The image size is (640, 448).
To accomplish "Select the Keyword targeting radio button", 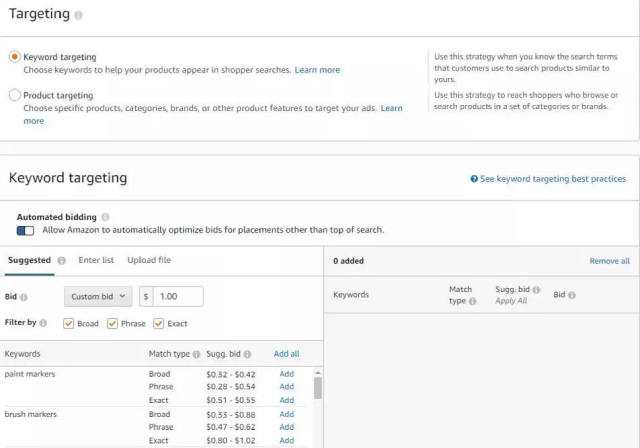I will click(14, 57).
